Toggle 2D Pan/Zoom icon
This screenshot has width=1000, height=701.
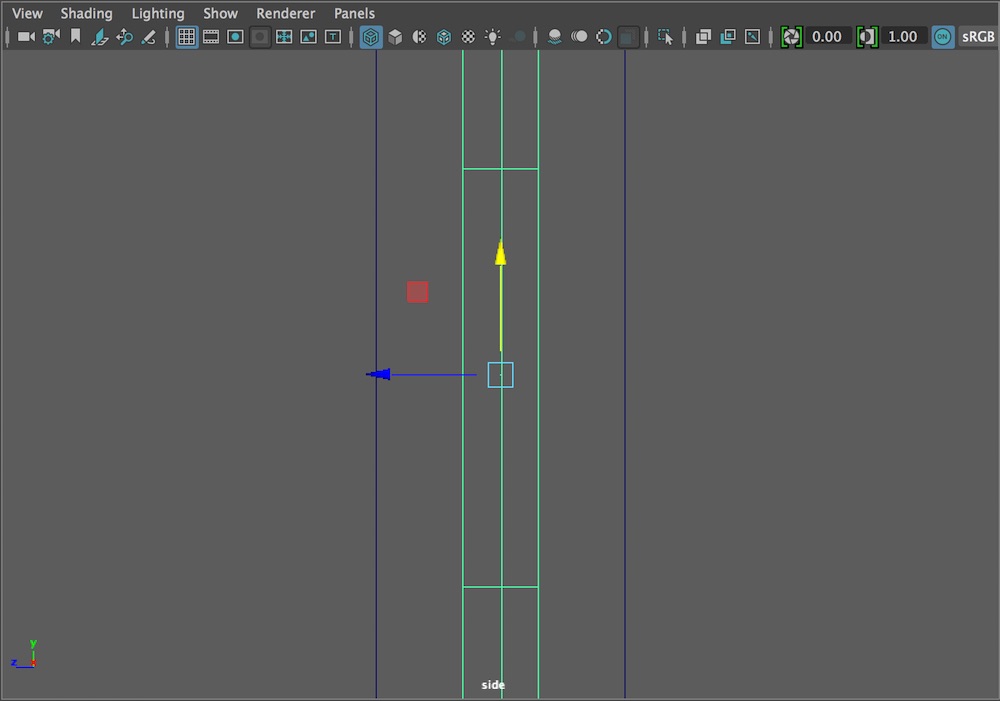pos(124,37)
